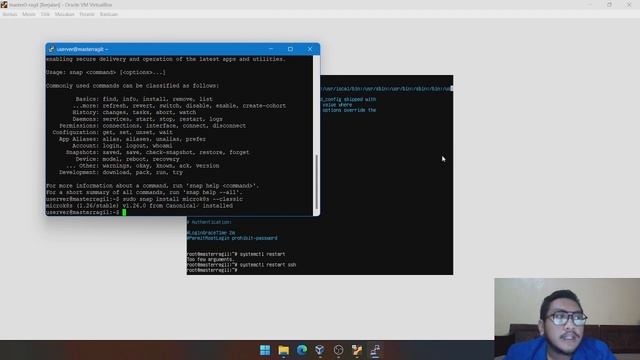
Task: Click the 'Development: download, pack' line
Action: (x=121, y=172)
